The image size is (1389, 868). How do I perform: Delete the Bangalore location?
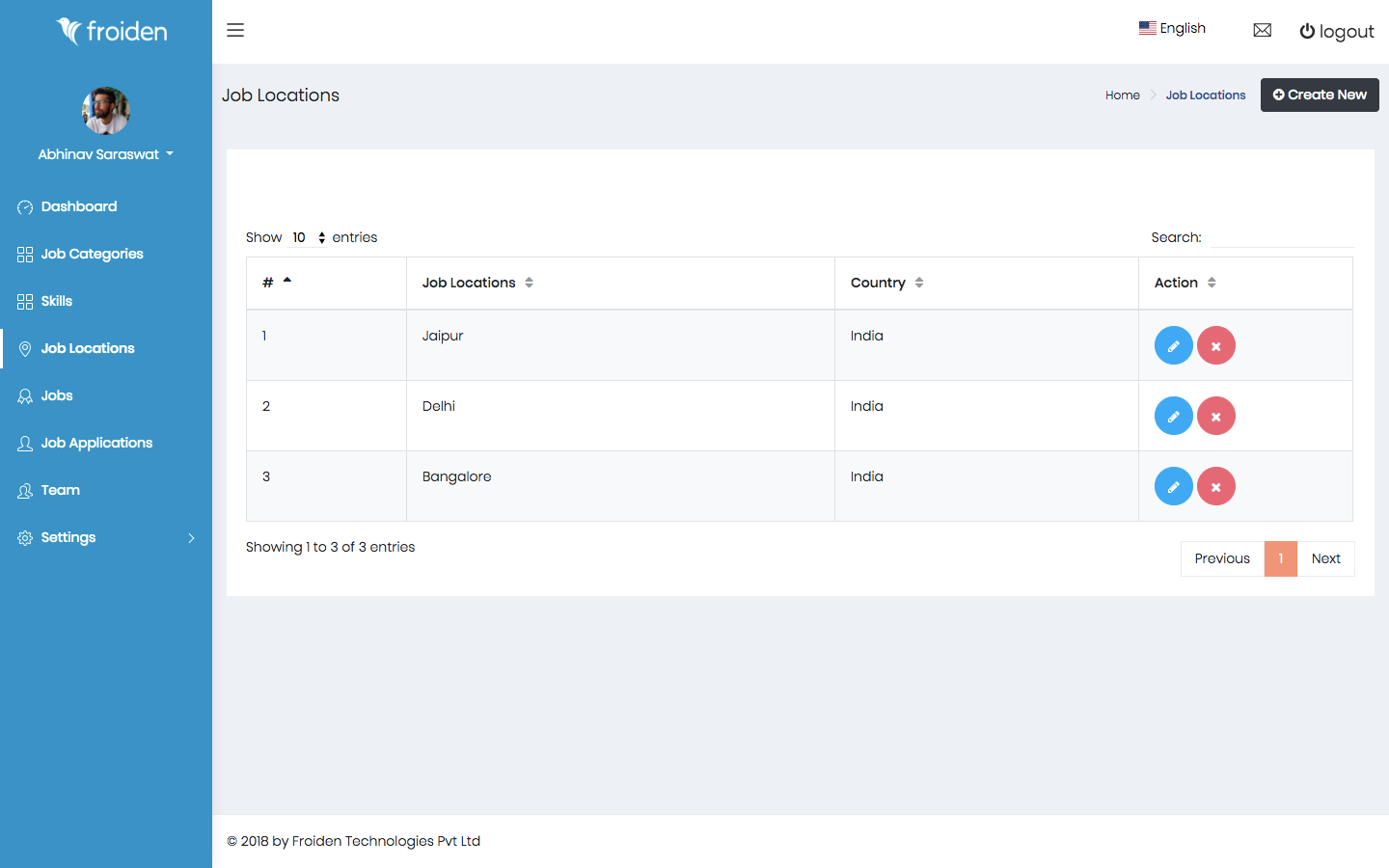pyautogui.click(x=1216, y=486)
